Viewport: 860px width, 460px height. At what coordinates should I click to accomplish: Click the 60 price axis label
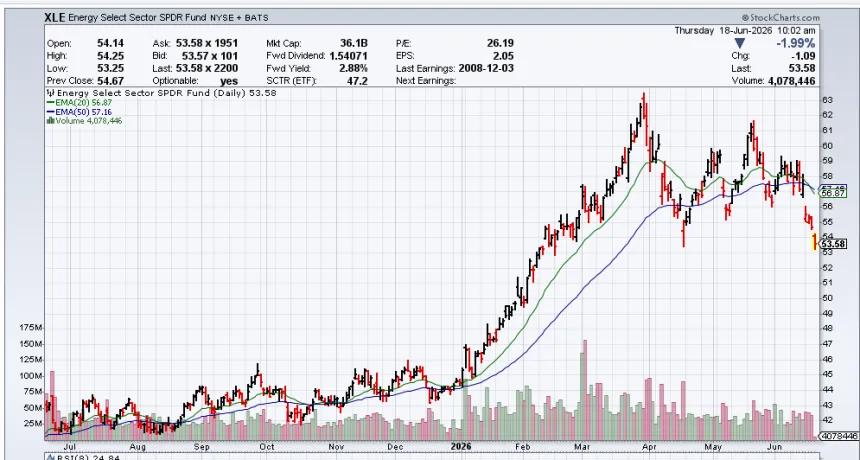coord(827,146)
